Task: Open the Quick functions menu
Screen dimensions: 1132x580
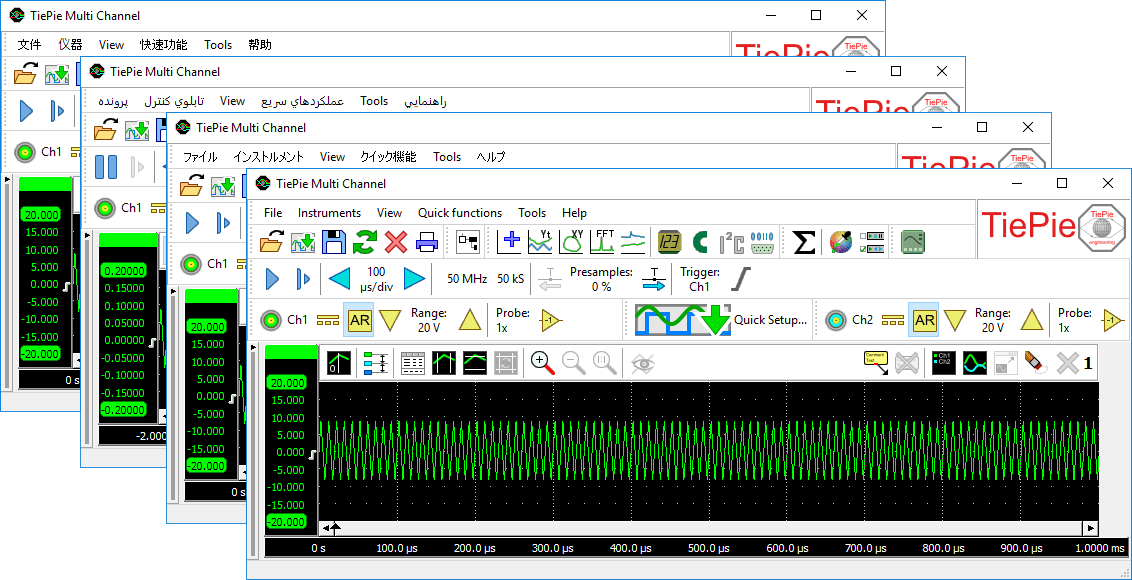Action: tap(460, 213)
